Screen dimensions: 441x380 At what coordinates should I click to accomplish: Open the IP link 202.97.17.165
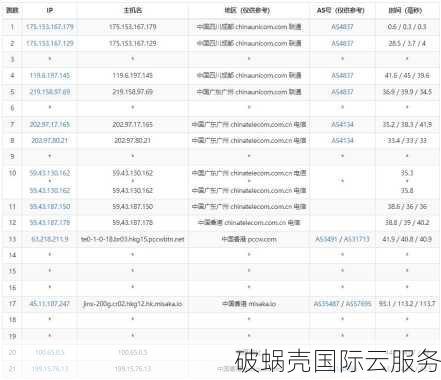pos(50,124)
